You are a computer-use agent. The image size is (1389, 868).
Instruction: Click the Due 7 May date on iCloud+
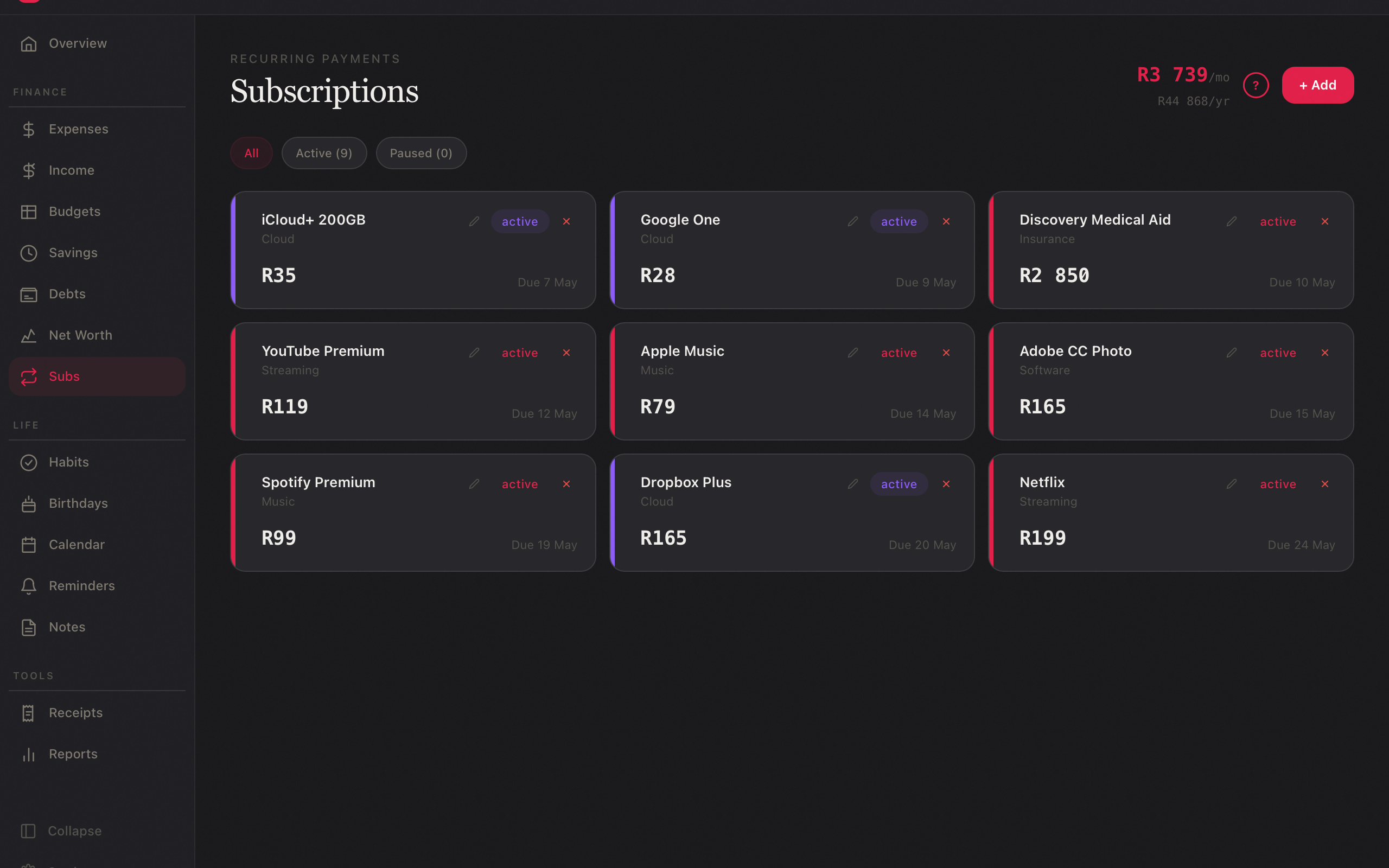click(547, 283)
